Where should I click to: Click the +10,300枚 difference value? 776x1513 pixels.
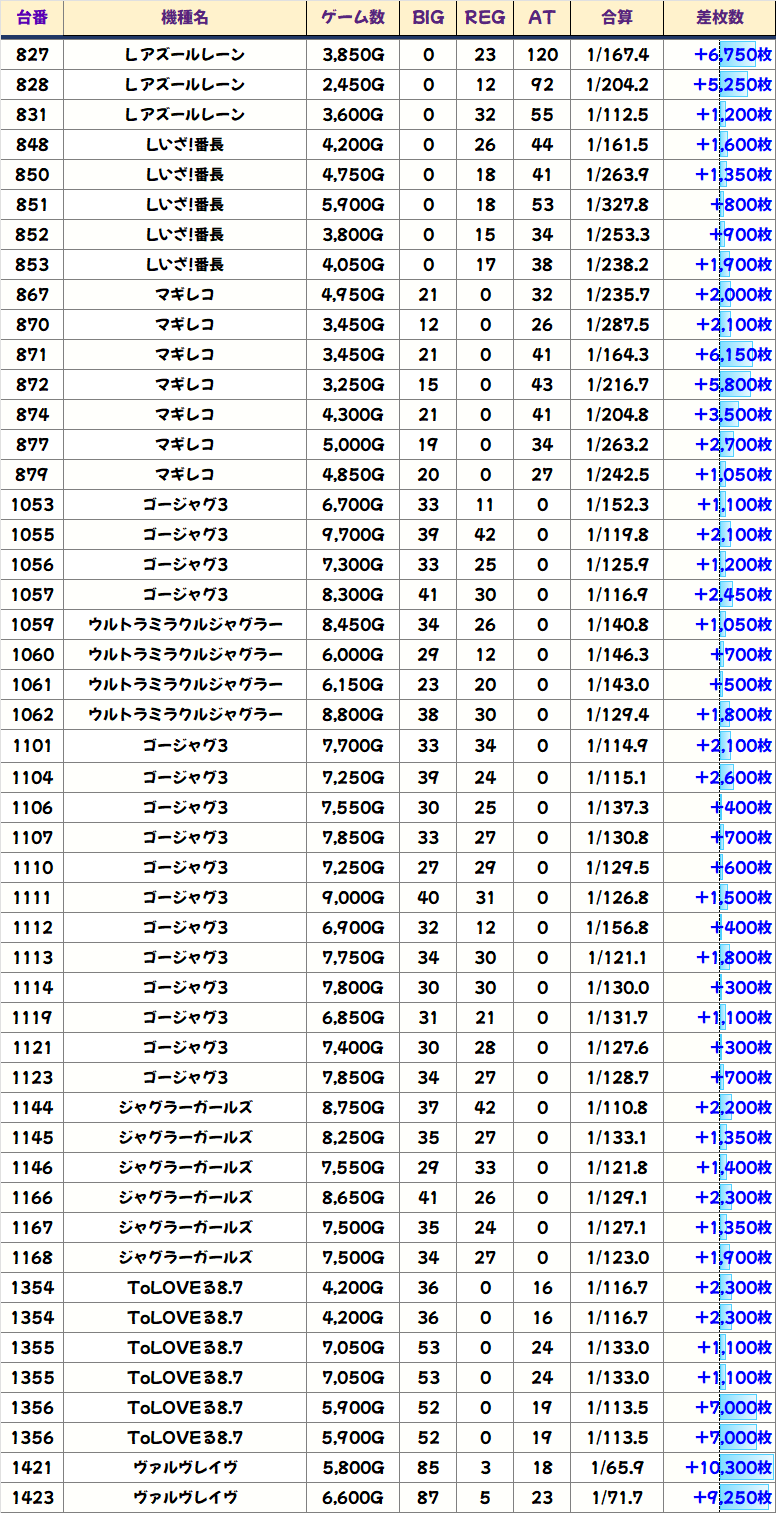(x=728, y=1468)
